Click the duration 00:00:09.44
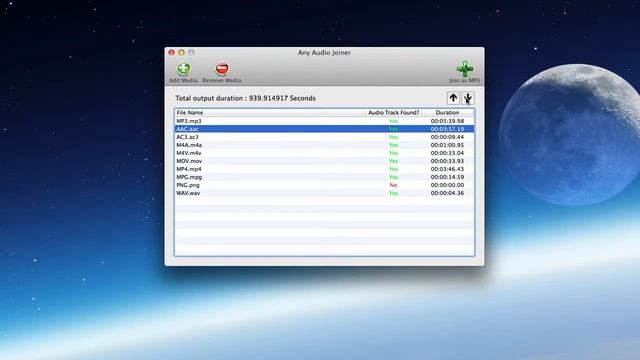 [447, 137]
